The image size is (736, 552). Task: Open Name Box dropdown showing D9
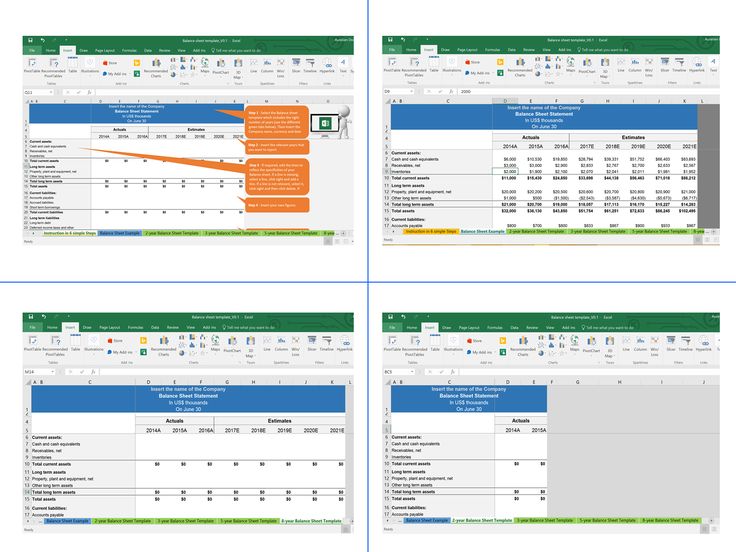click(411, 92)
